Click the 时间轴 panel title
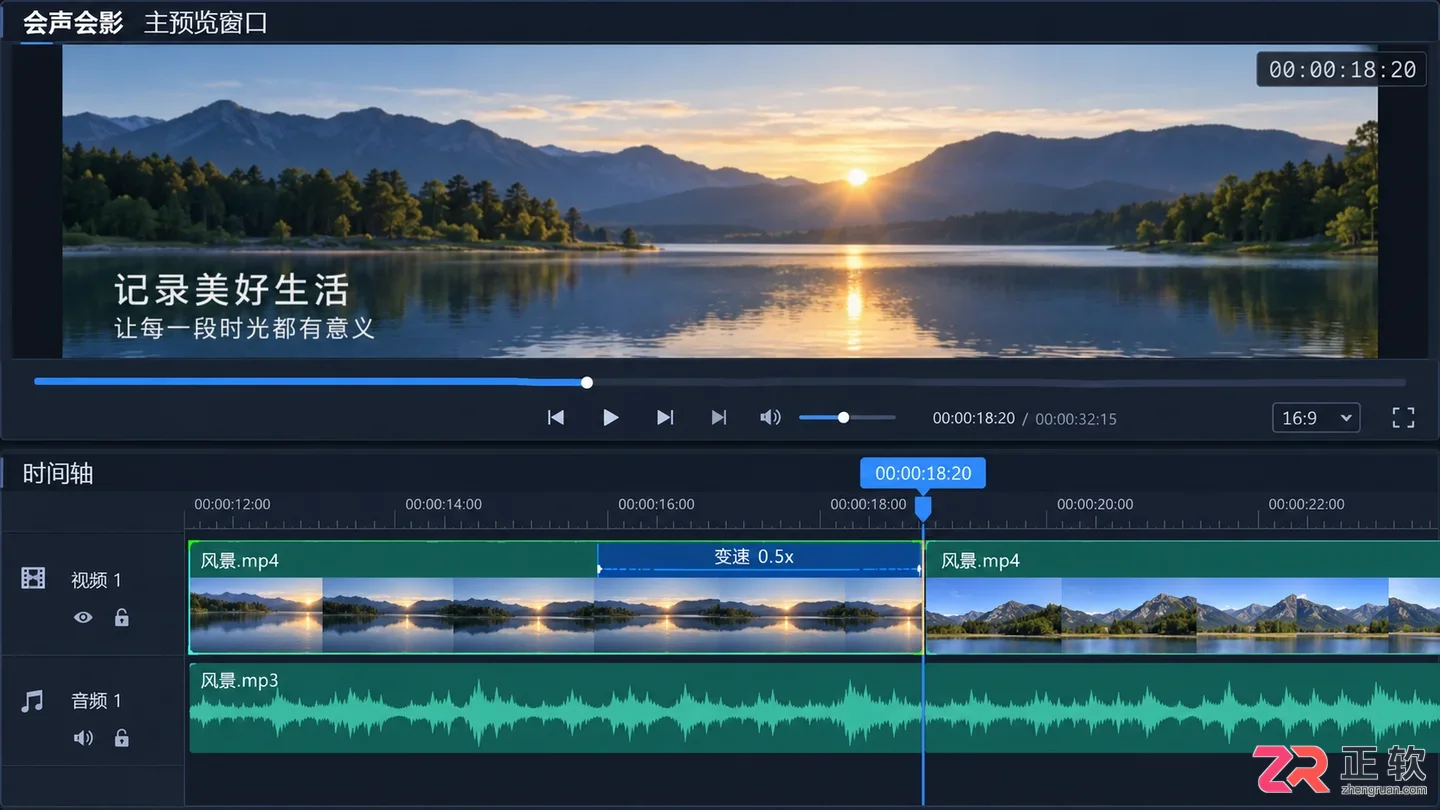Image resolution: width=1440 pixels, height=810 pixels. (58, 474)
